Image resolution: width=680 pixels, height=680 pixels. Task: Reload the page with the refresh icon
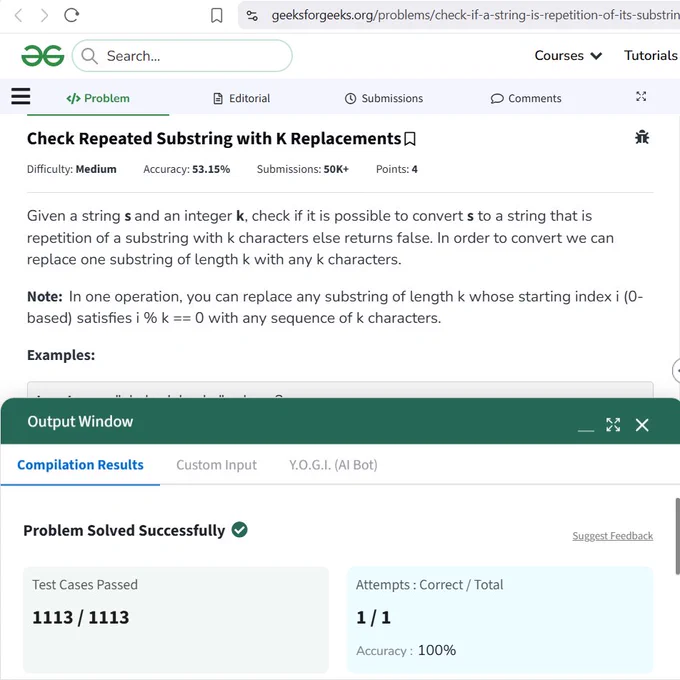(72, 16)
